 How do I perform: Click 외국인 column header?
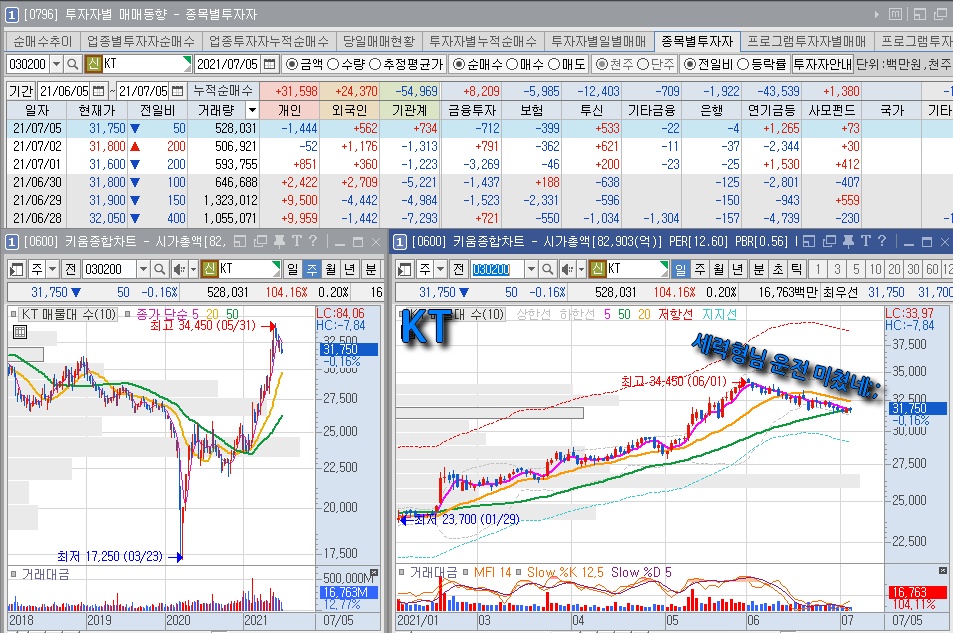[x=349, y=110]
